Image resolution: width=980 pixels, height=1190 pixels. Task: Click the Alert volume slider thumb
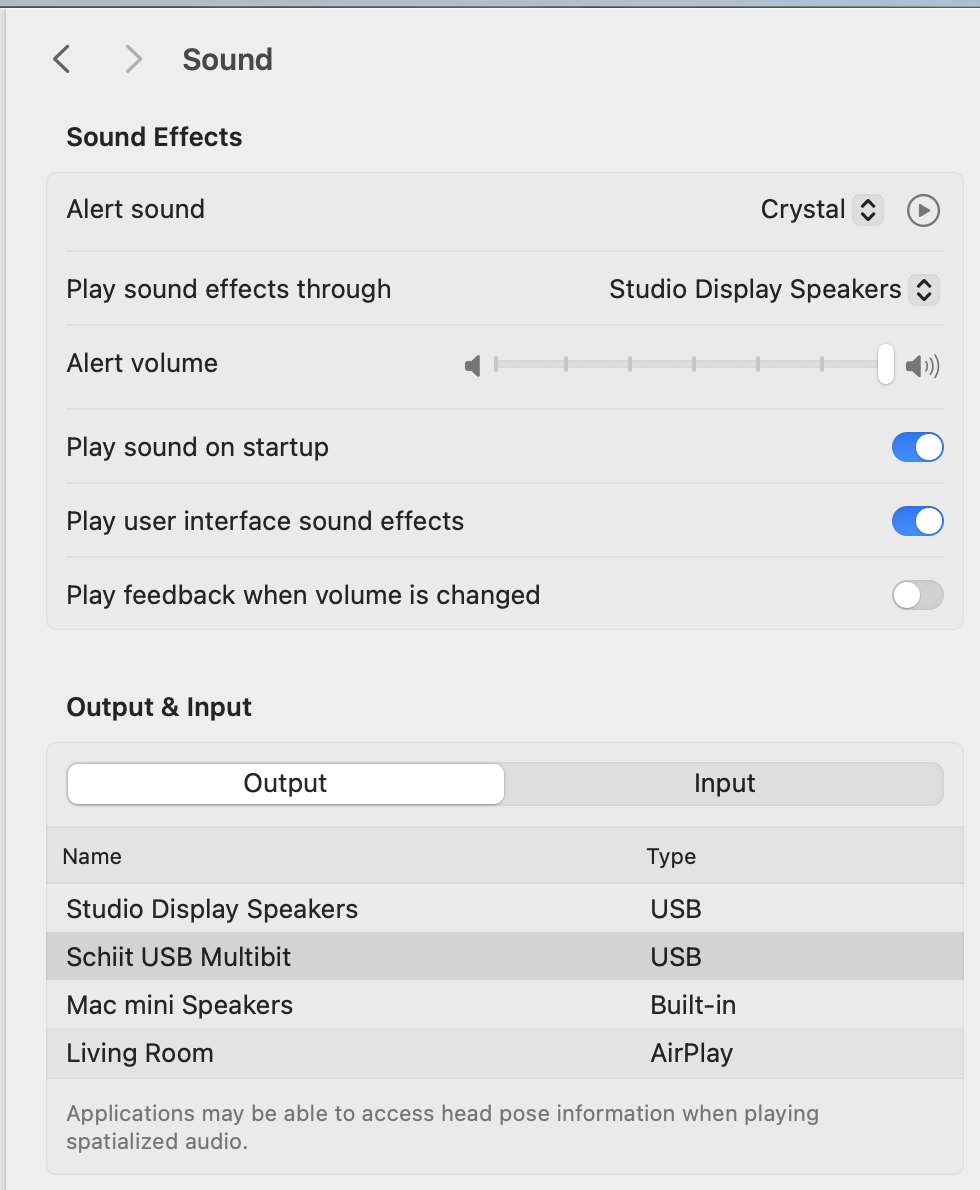click(x=885, y=364)
